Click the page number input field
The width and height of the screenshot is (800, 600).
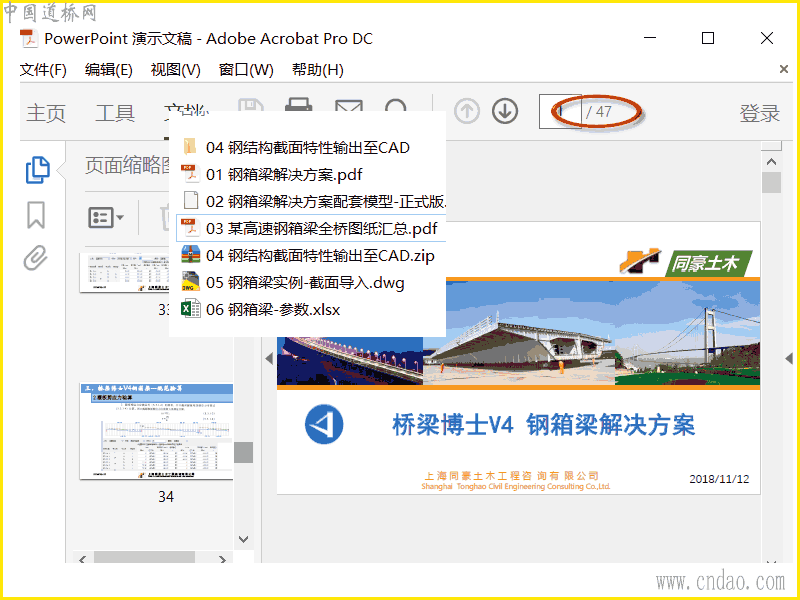(x=560, y=111)
